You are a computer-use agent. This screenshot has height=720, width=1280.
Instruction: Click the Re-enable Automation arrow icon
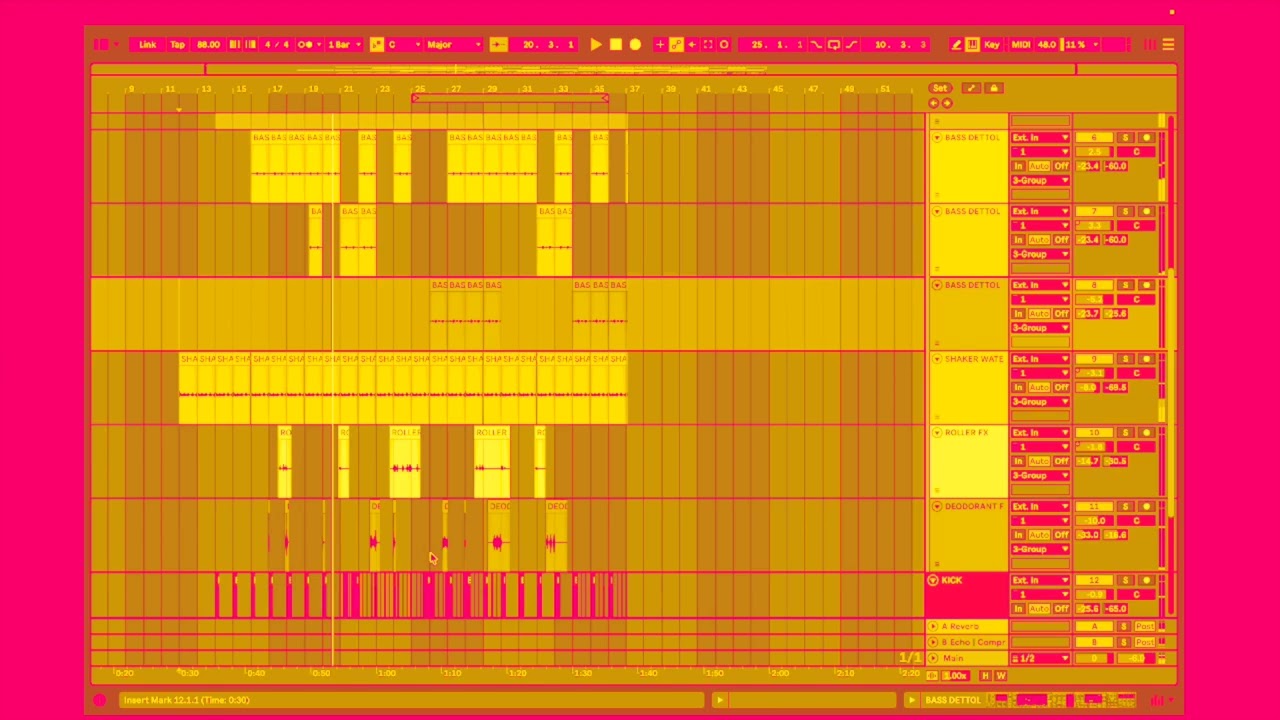pyautogui.click(x=691, y=44)
